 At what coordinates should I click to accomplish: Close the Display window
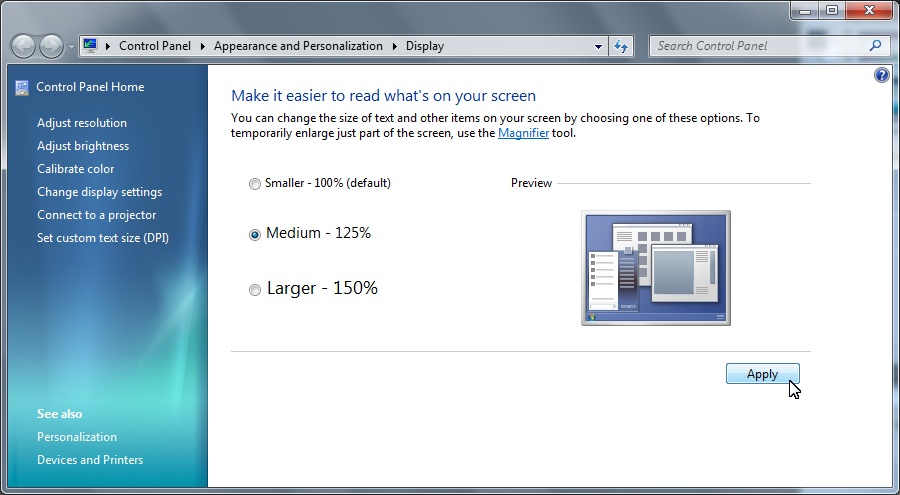point(869,10)
